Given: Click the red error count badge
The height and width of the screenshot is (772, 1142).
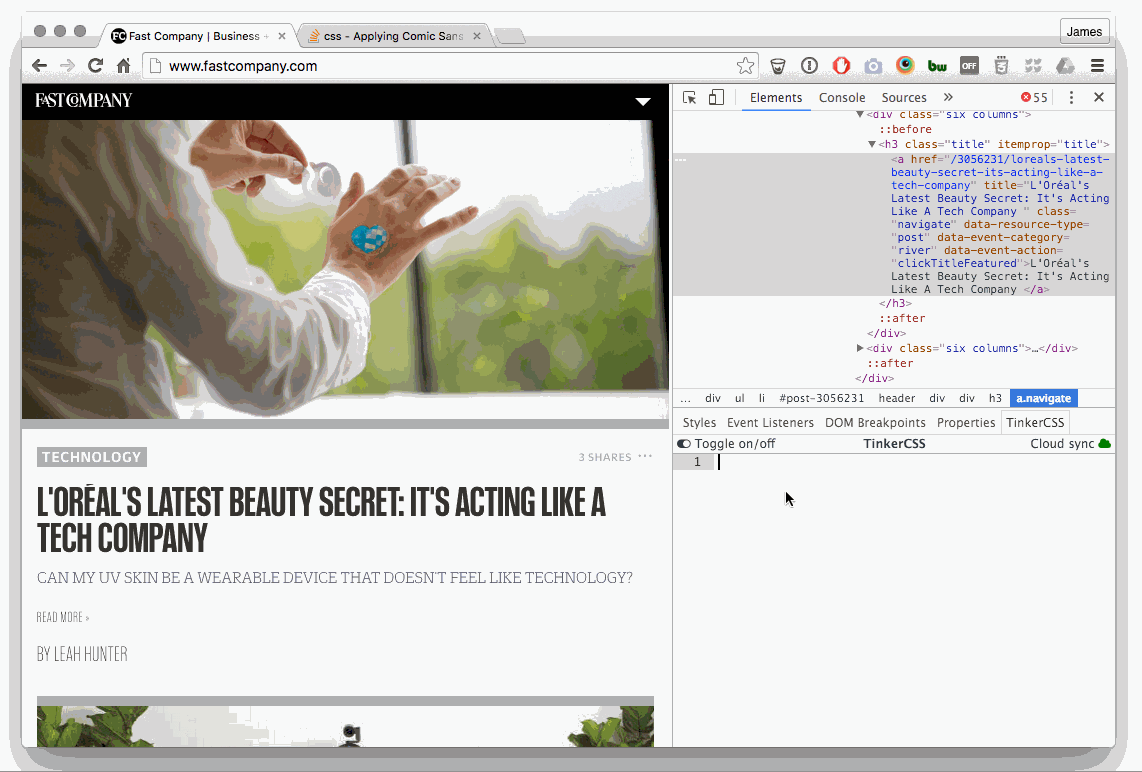Looking at the screenshot, I should coord(1034,97).
